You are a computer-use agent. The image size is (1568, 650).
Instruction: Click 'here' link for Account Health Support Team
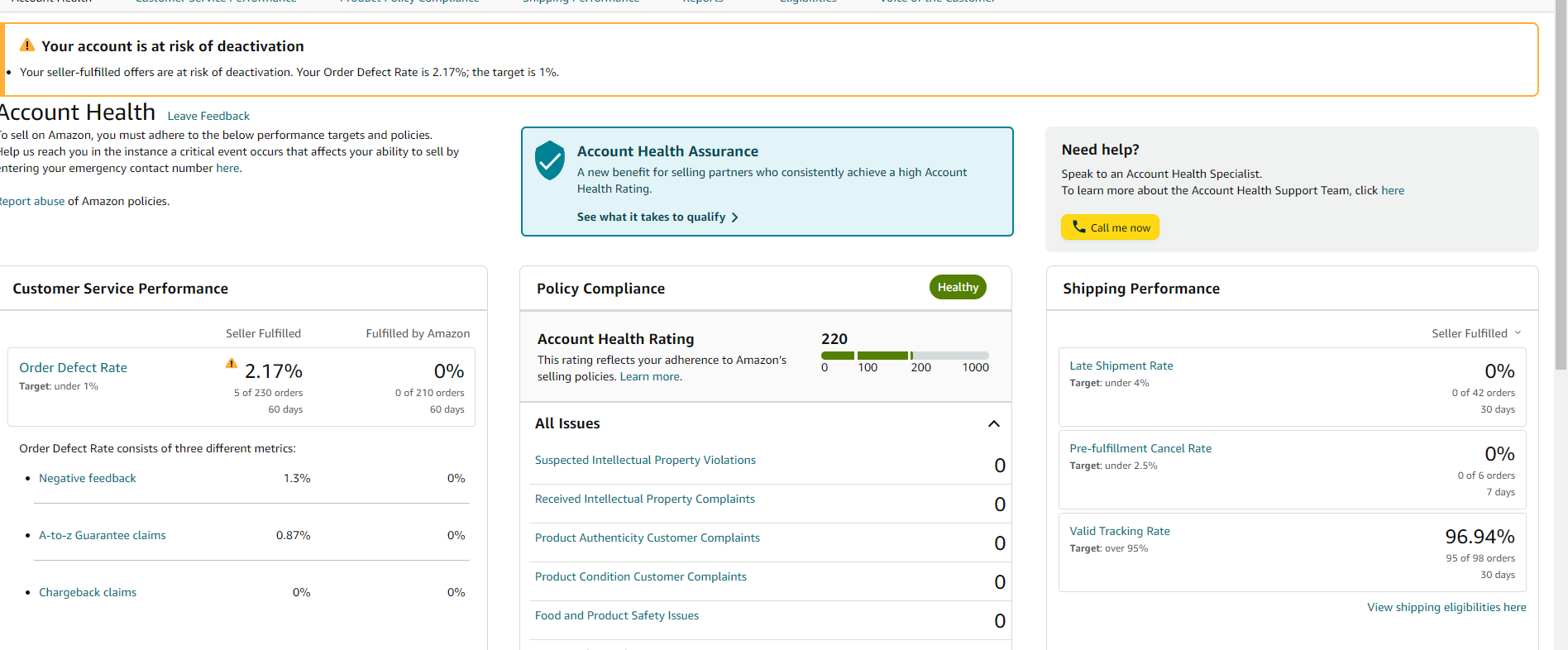pos(1393,190)
